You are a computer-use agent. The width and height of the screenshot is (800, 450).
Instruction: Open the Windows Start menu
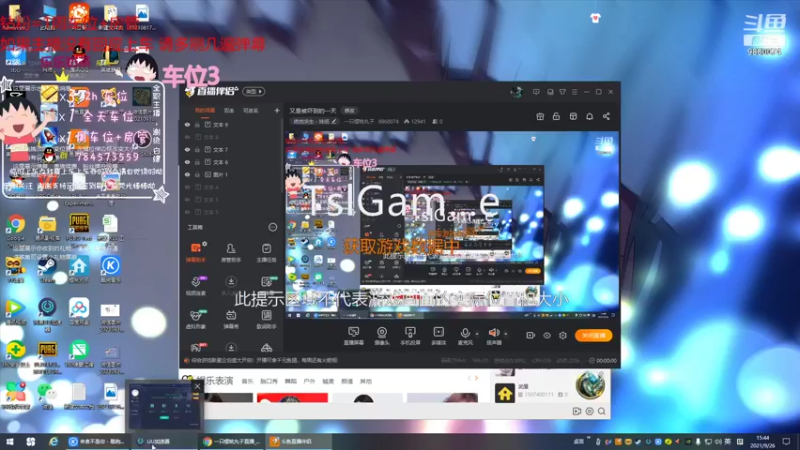pyautogui.click(x=10, y=442)
